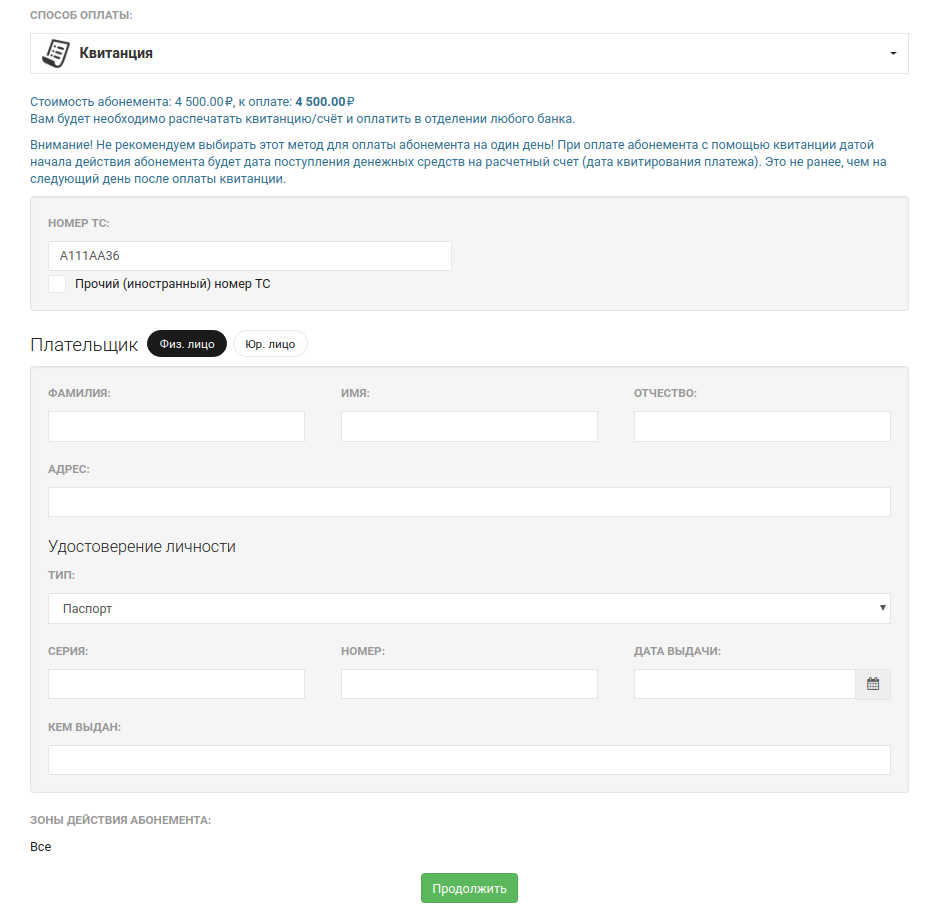Screen dimensions: 937x911
Task: Click the Кем выдан input field
Action: pos(469,760)
